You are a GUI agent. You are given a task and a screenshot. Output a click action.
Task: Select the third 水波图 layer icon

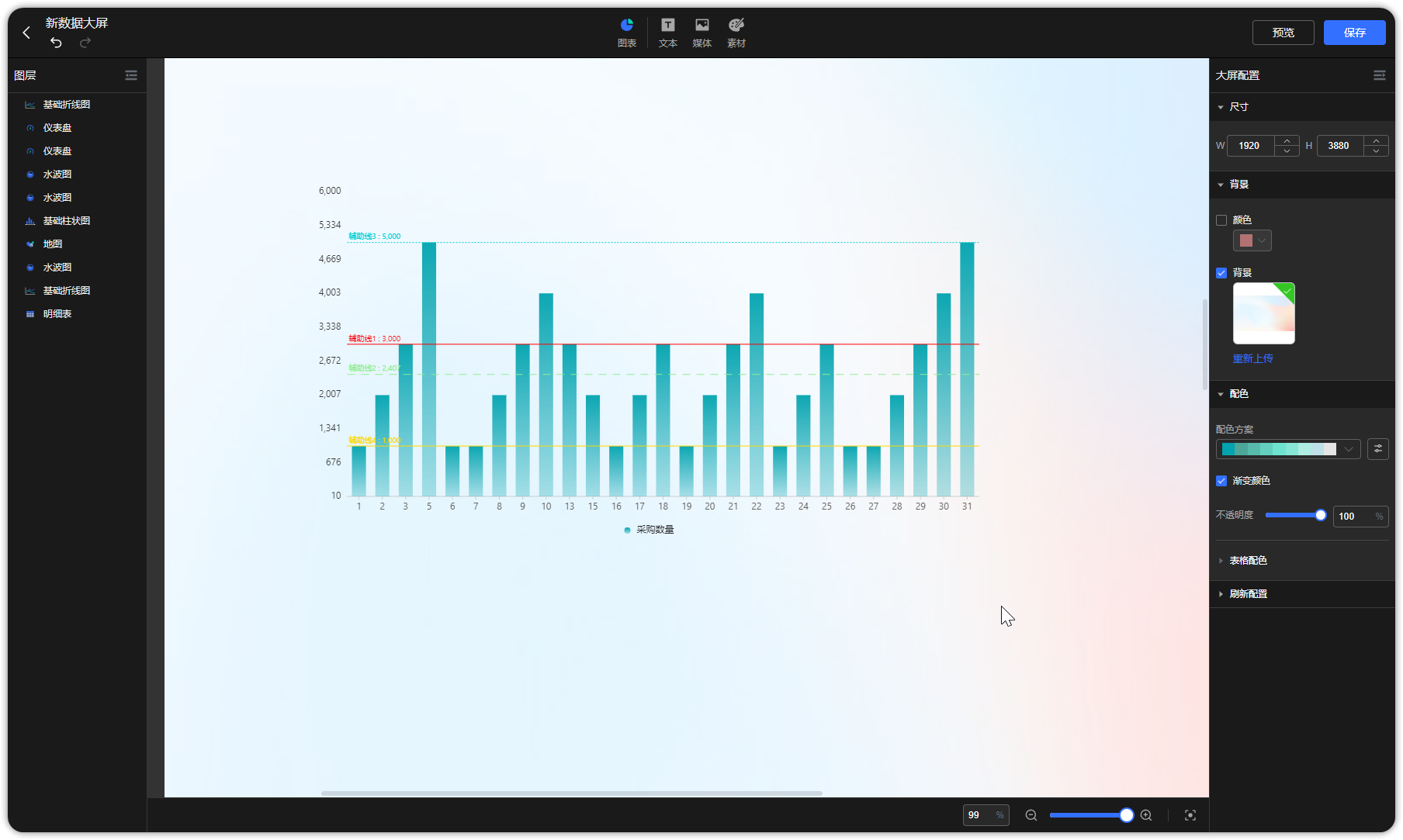30,268
